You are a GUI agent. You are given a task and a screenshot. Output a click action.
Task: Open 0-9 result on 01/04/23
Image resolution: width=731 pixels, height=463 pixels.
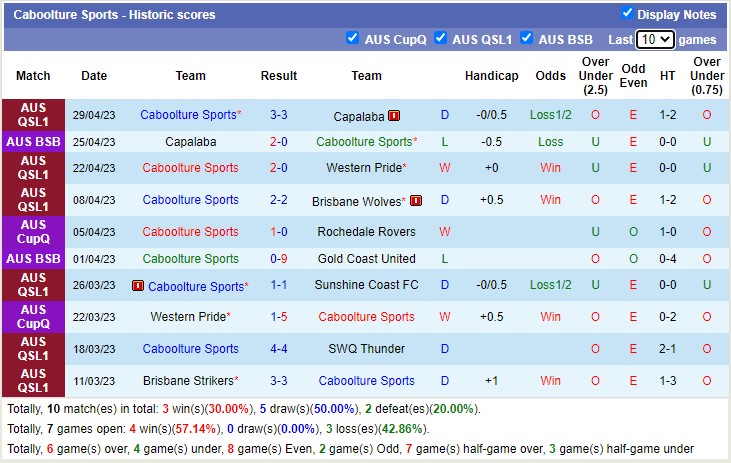coord(279,259)
